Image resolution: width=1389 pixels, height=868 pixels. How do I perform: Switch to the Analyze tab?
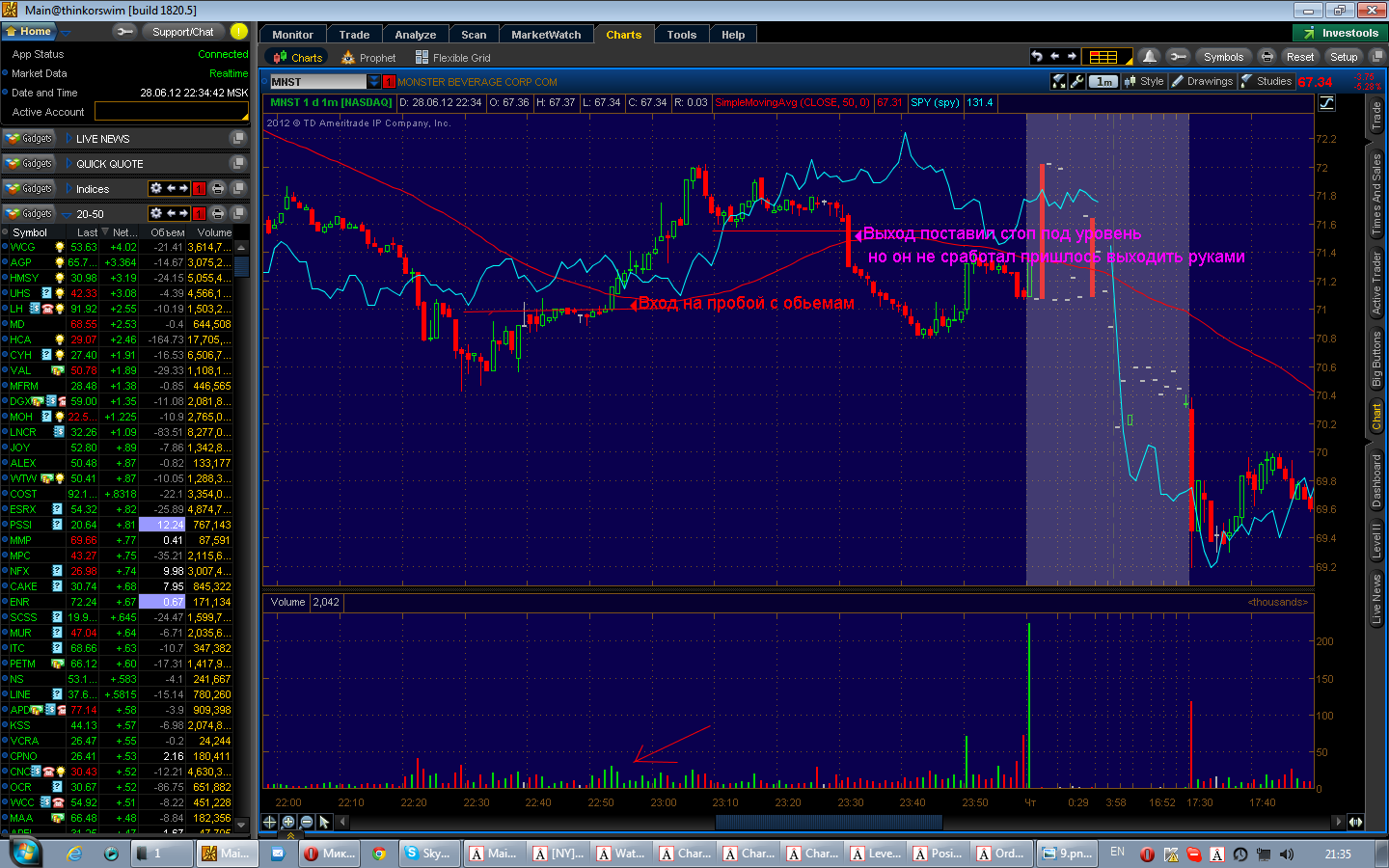416,35
